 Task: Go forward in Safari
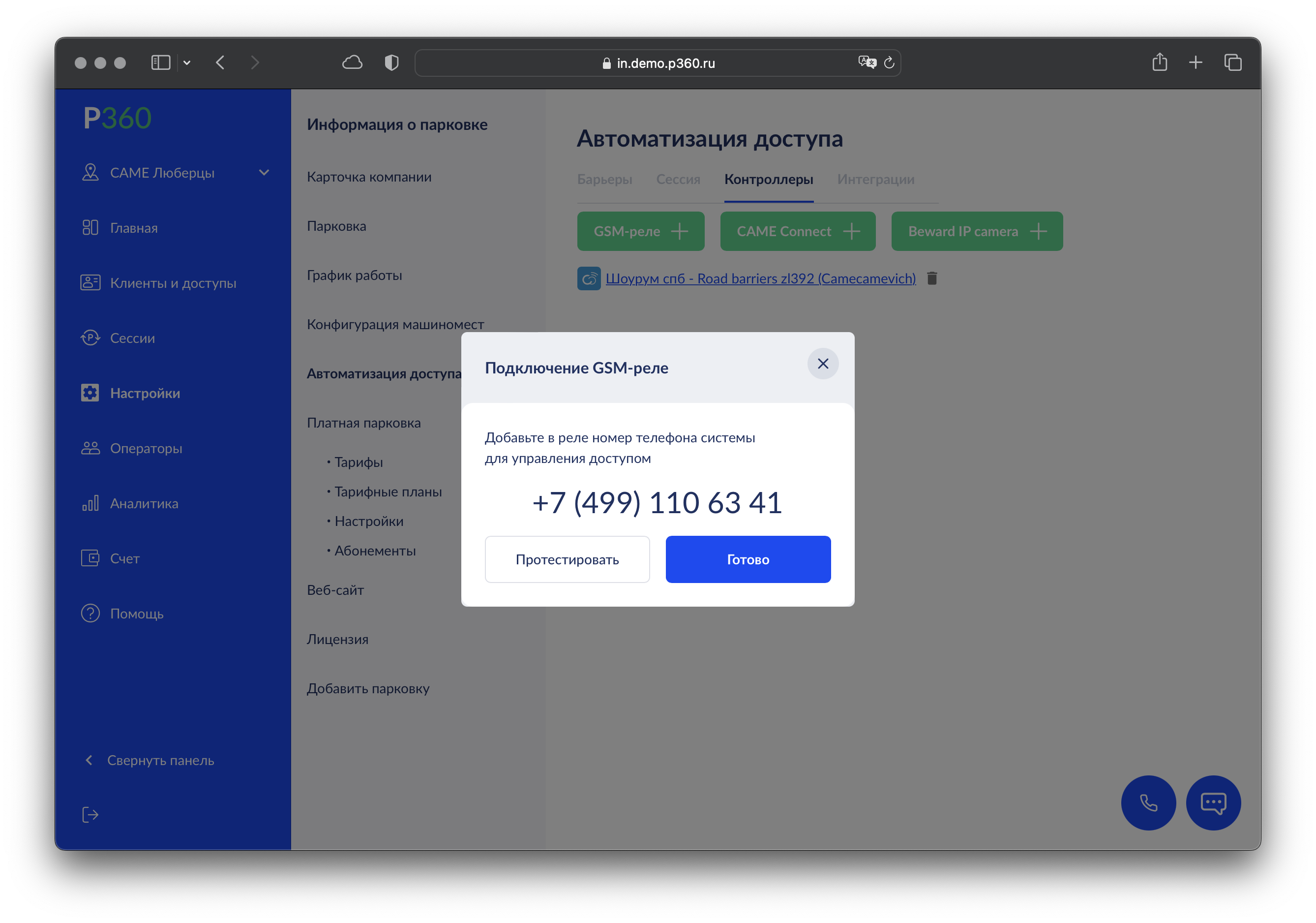(x=255, y=62)
